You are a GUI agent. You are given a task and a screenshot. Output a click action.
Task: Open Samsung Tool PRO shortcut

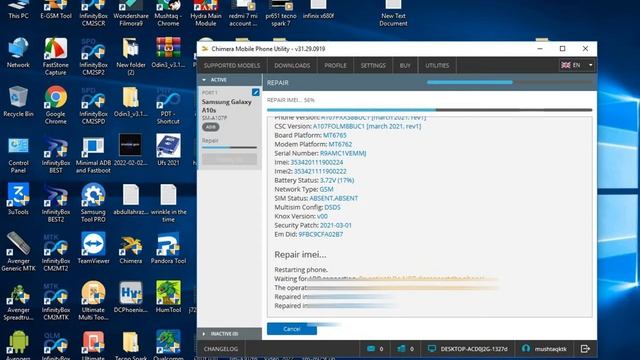tap(93, 203)
